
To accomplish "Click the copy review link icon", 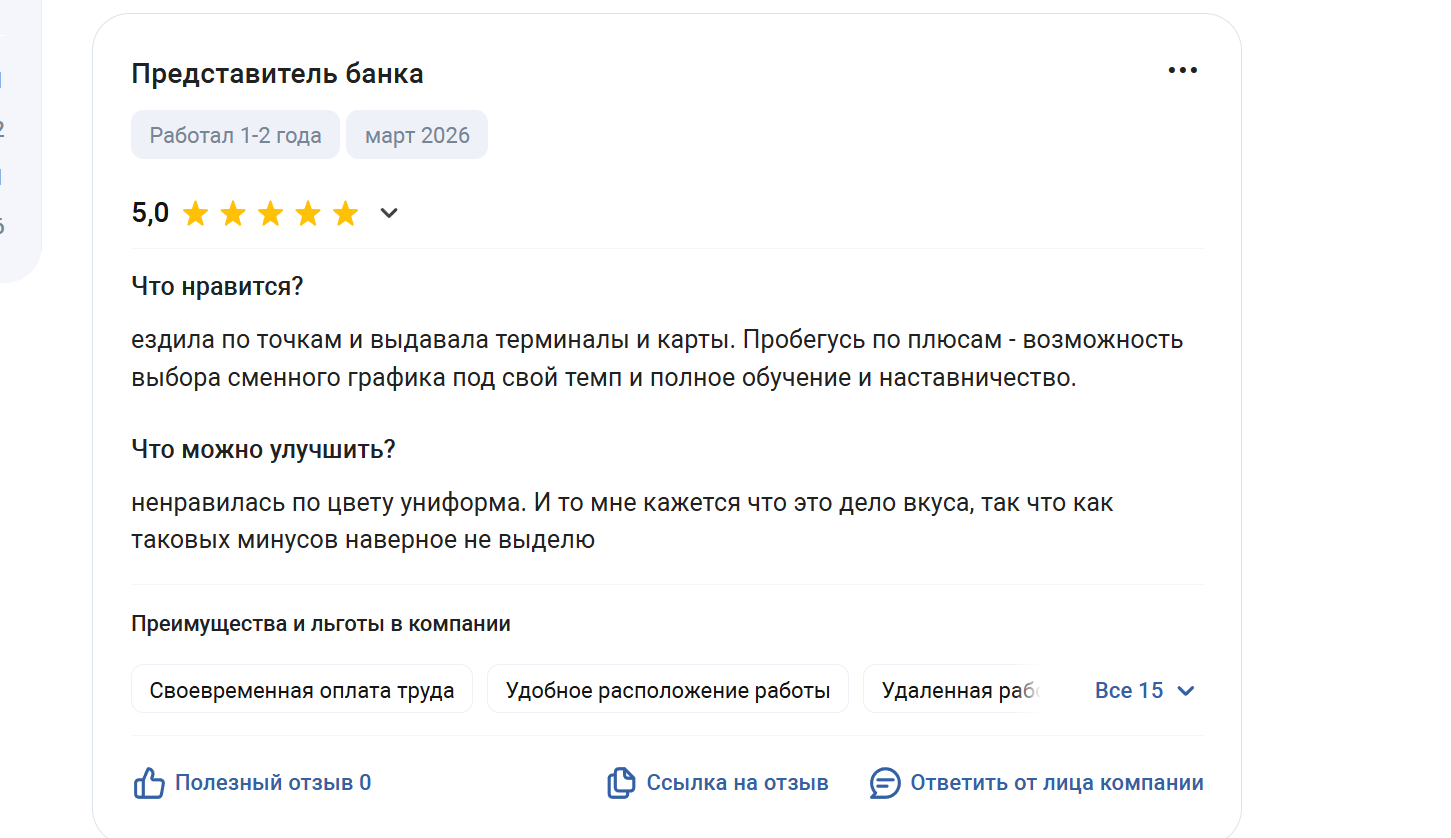I will tap(621, 783).
